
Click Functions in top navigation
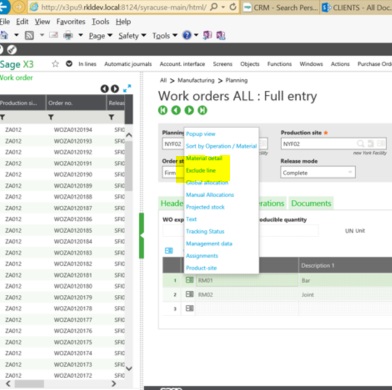click(x=279, y=64)
